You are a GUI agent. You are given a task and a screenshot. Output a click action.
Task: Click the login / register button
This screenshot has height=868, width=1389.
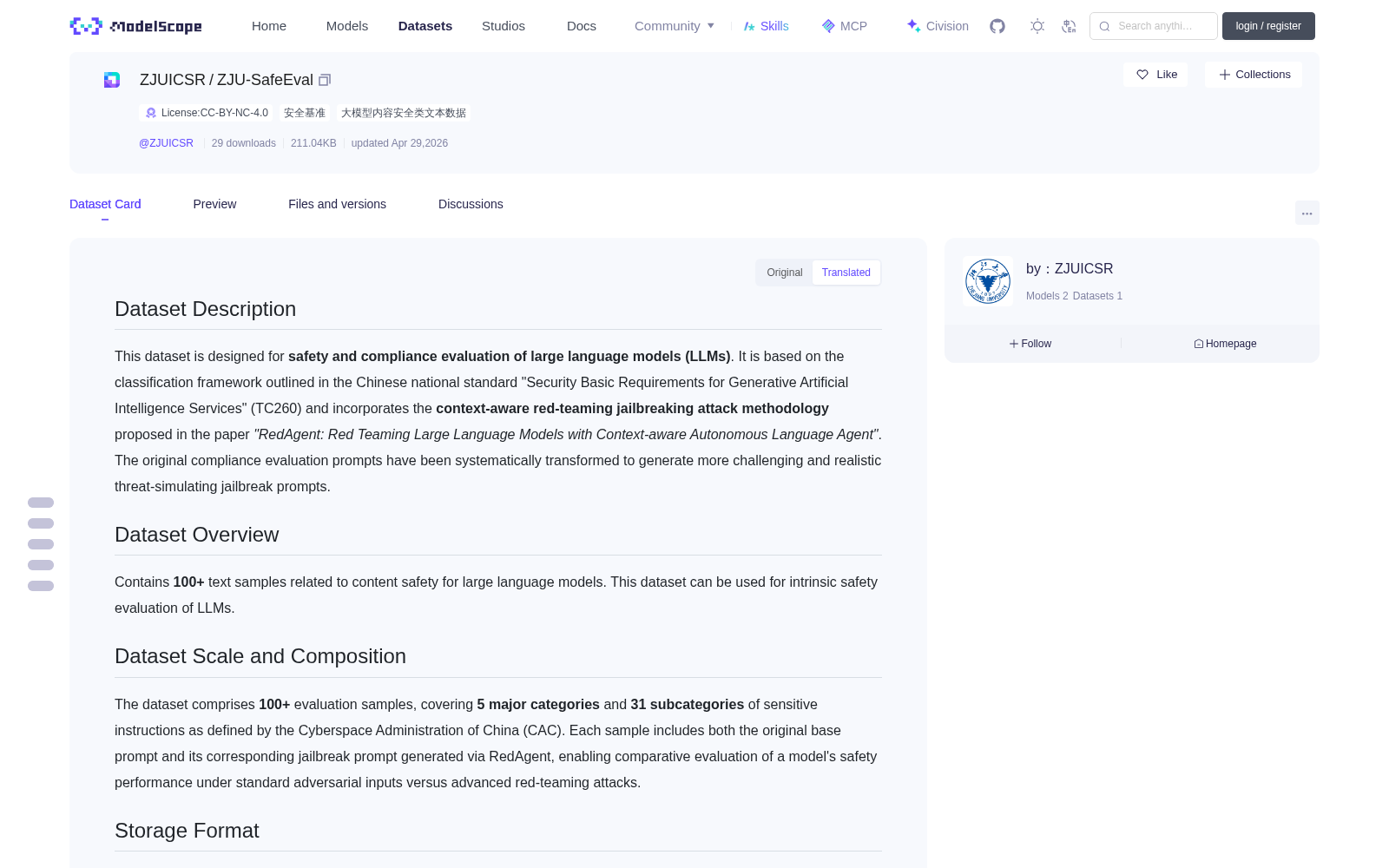pyautogui.click(x=1268, y=26)
